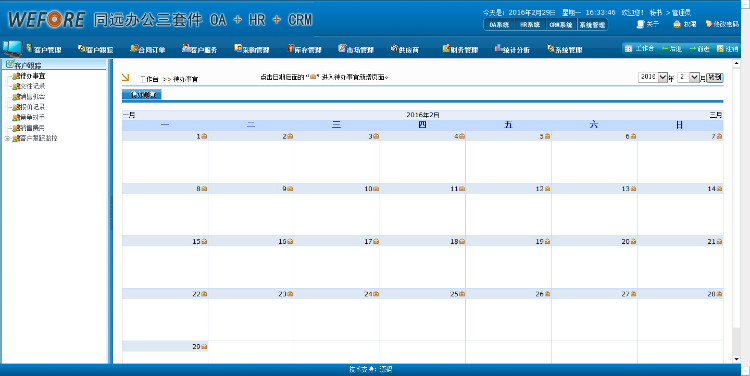Open to-do icon next to February 29

point(204,347)
